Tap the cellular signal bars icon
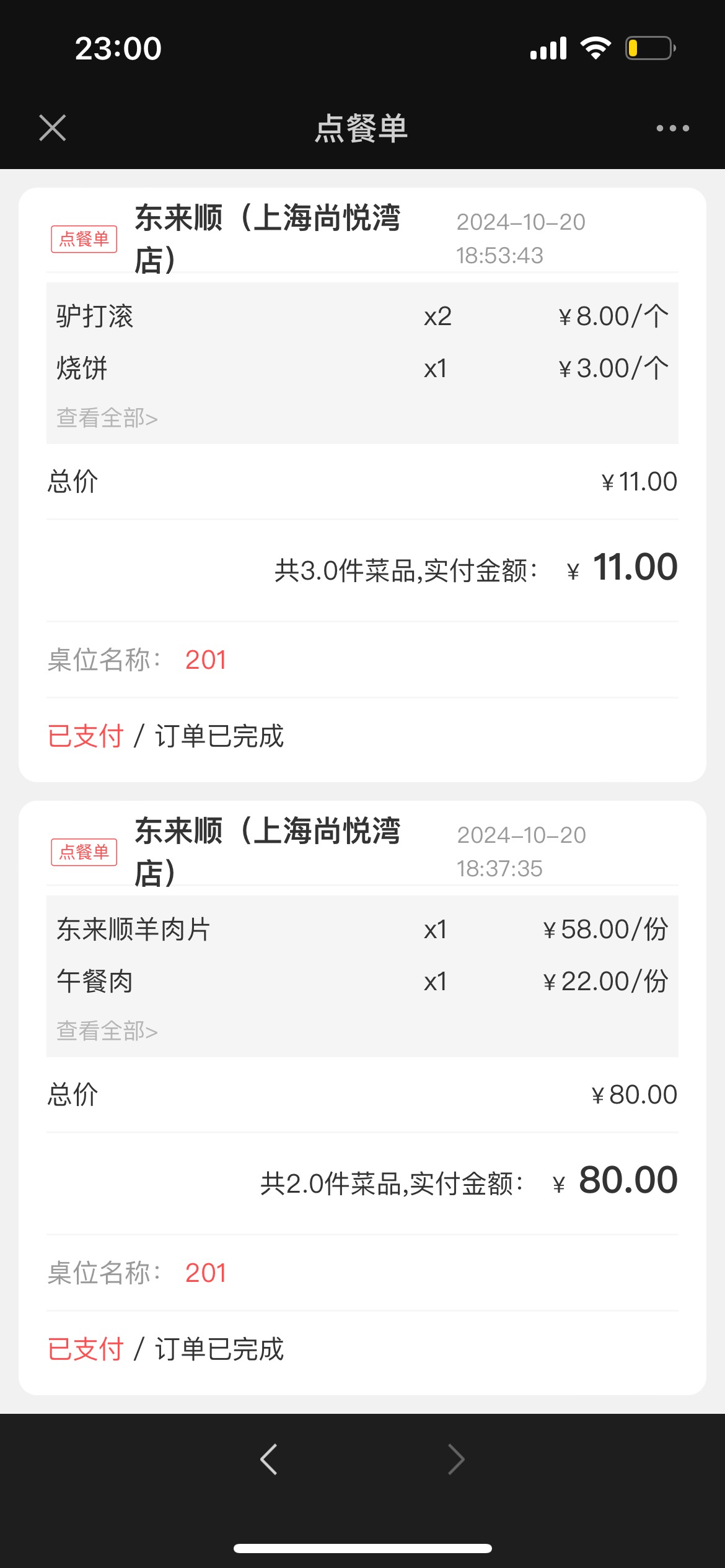Image resolution: width=725 pixels, height=1568 pixels. point(548,48)
